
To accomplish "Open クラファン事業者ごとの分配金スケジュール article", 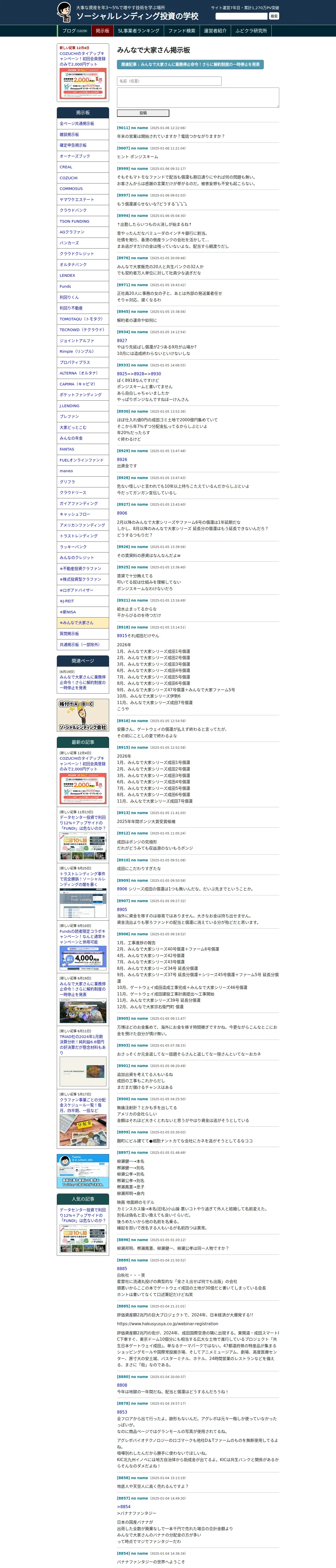I will coord(83,1105).
